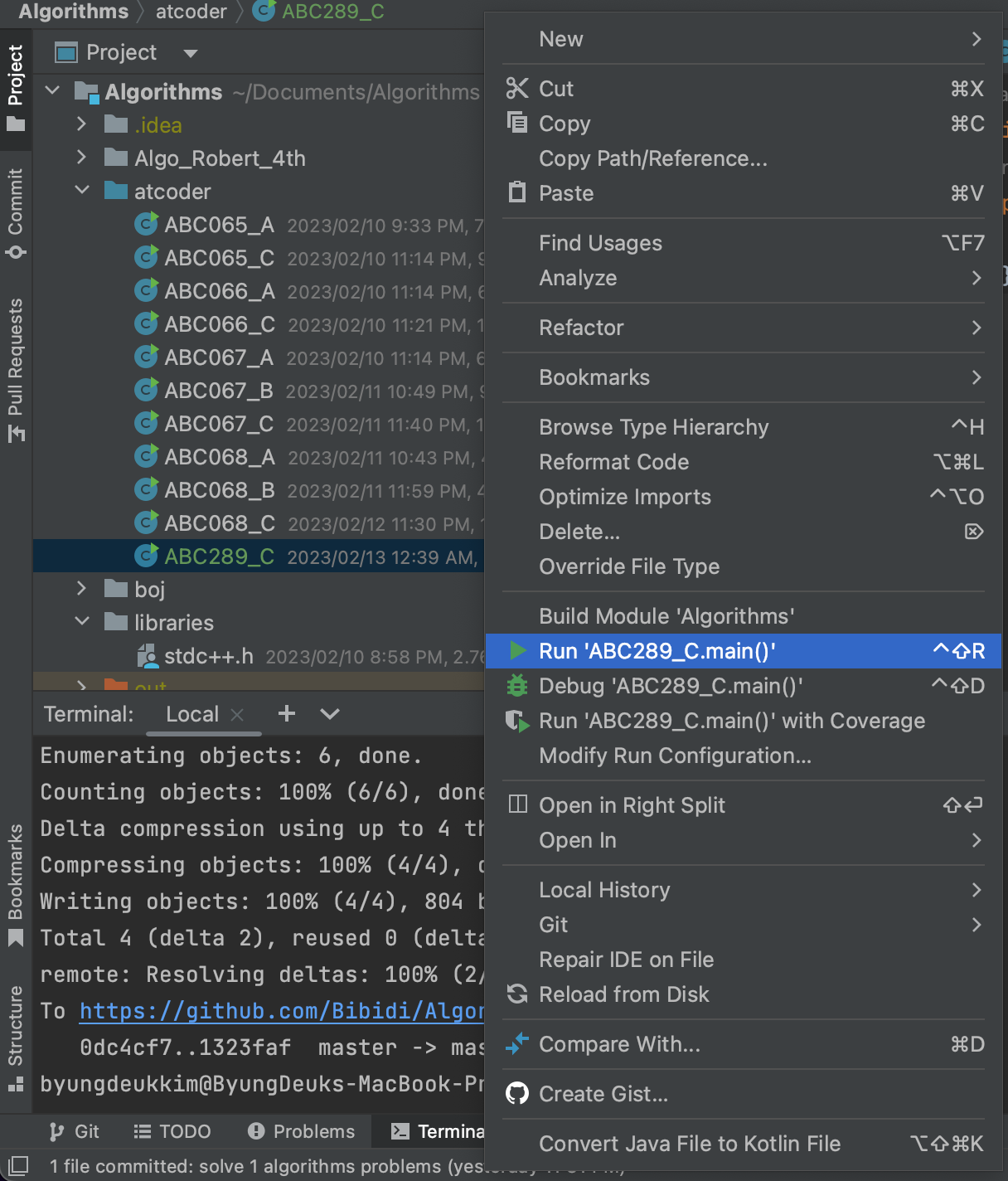The height and width of the screenshot is (1181, 1008).
Task: Open the Pull Requests sidebar tool window
Action: (x=16, y=370)
